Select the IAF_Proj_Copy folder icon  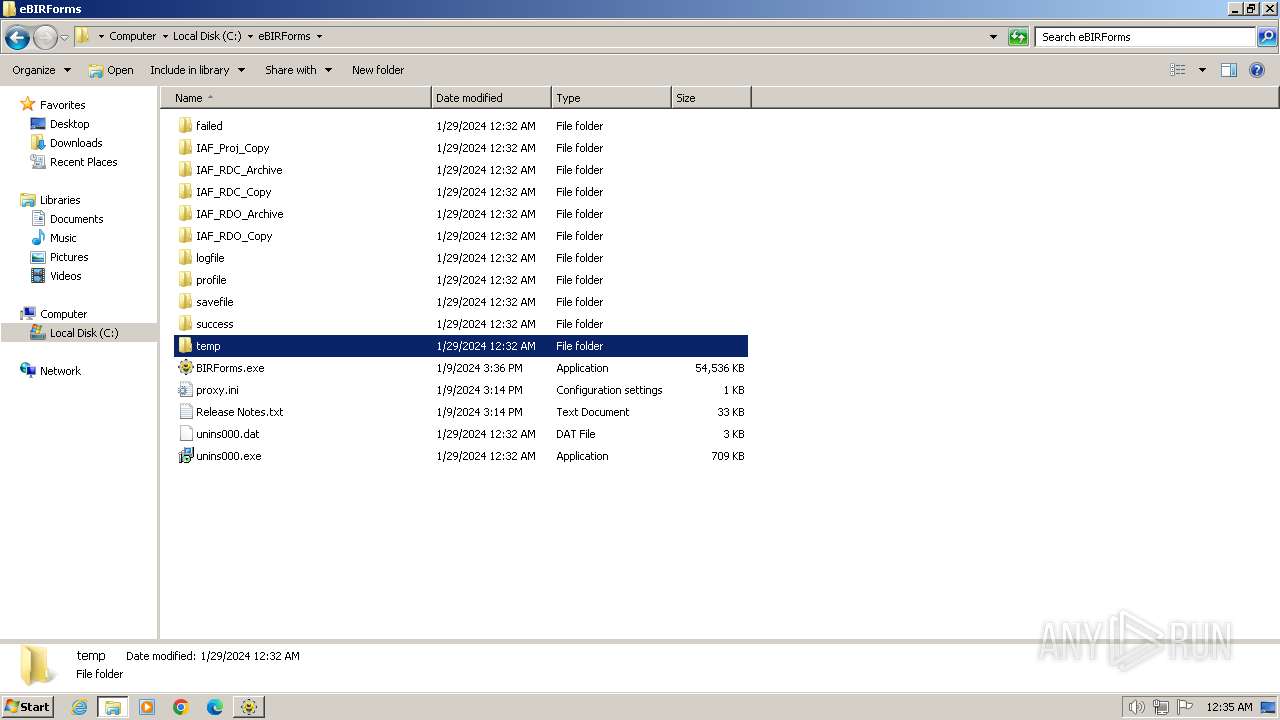pyautogui.click(x=185, y=148)
